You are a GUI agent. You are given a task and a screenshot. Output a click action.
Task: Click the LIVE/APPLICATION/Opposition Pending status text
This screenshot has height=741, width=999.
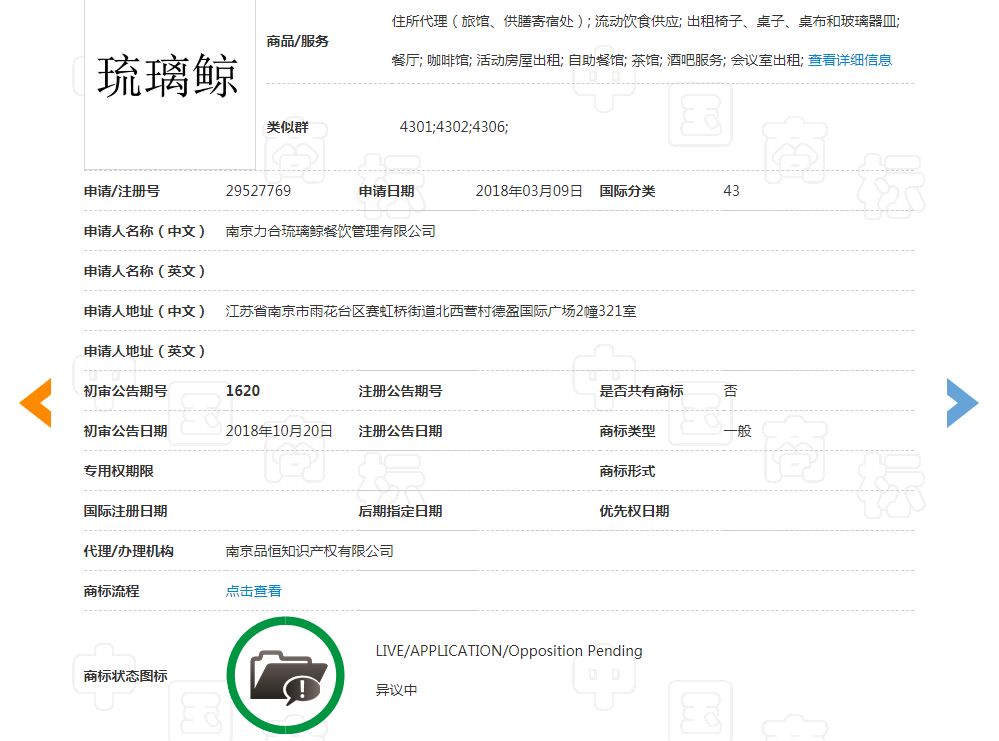coord(509,651)
